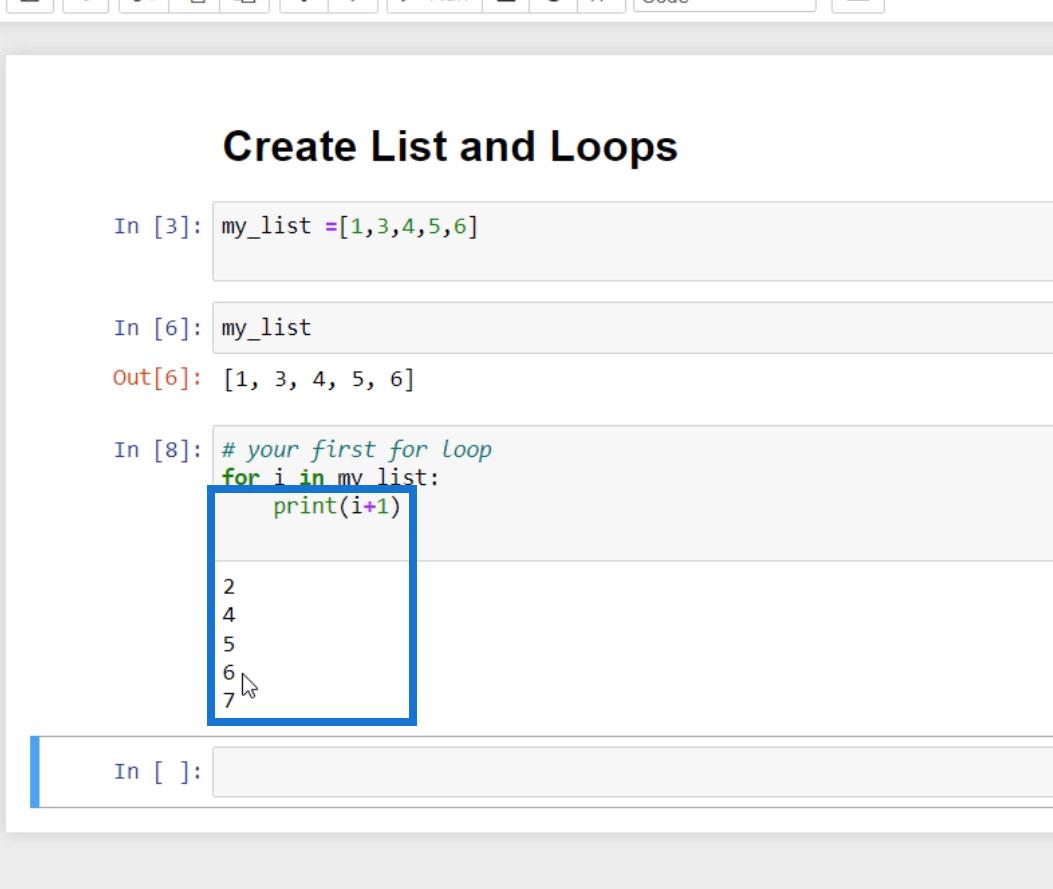The height and width of the screenshot is (889, 1053).
Task: Click the printed output value 4
Action: pyautogui.click(x=229, y=615)
